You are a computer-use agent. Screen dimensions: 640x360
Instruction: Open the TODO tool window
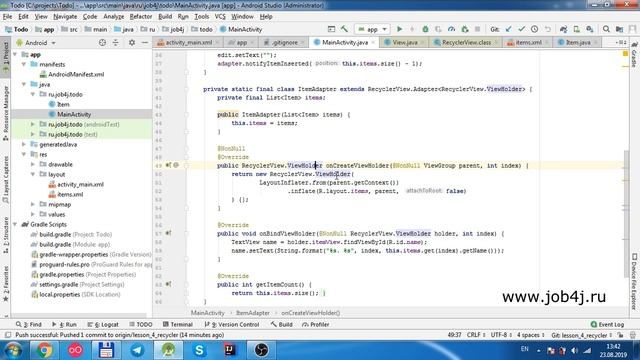coord(141,324)
